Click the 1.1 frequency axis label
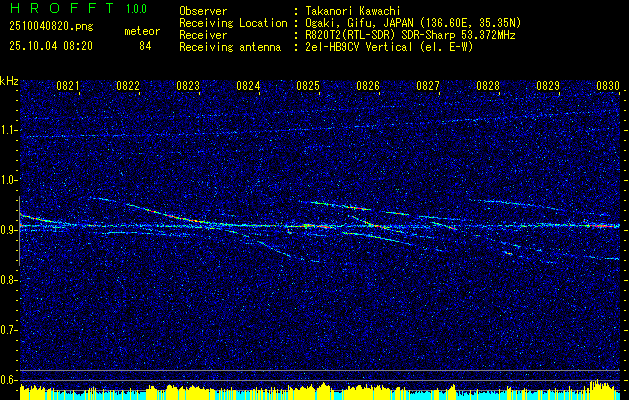 coord(9,130)
